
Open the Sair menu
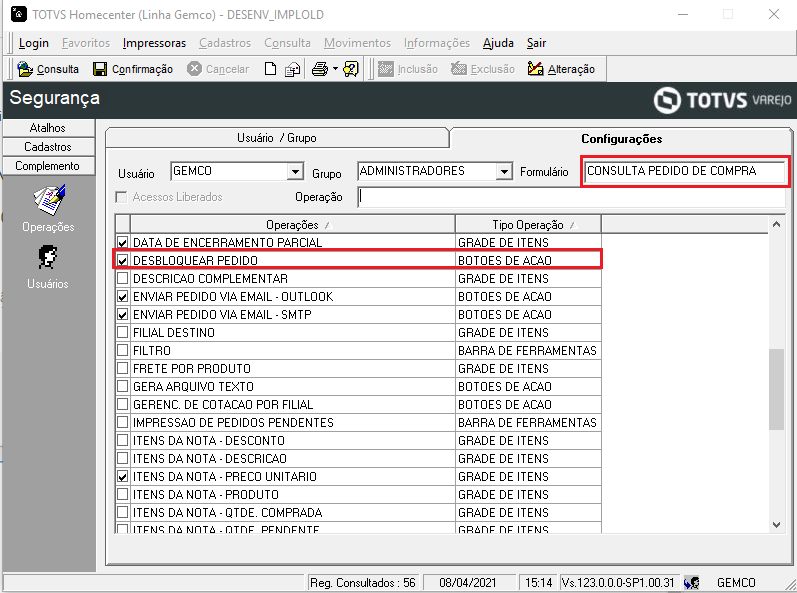point(536,43)
